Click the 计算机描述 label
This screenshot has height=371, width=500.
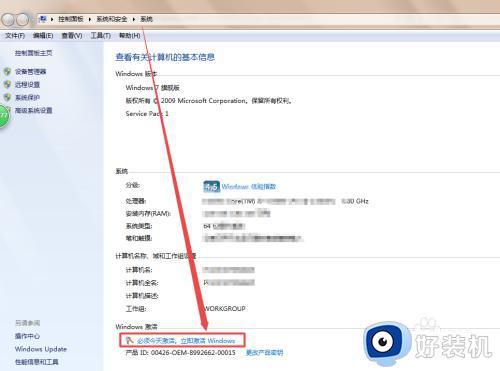(x=142, y=296)
